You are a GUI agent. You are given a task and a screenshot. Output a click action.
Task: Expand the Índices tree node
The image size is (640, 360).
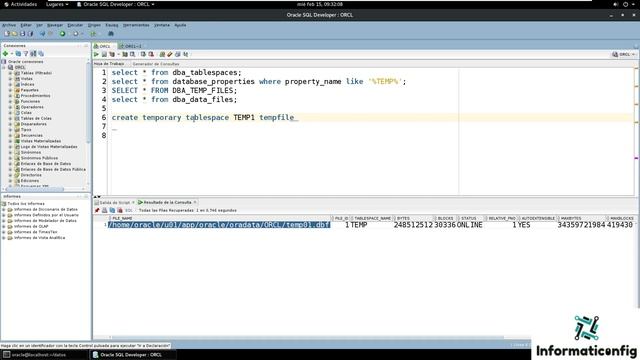click(x=11, y=84)
